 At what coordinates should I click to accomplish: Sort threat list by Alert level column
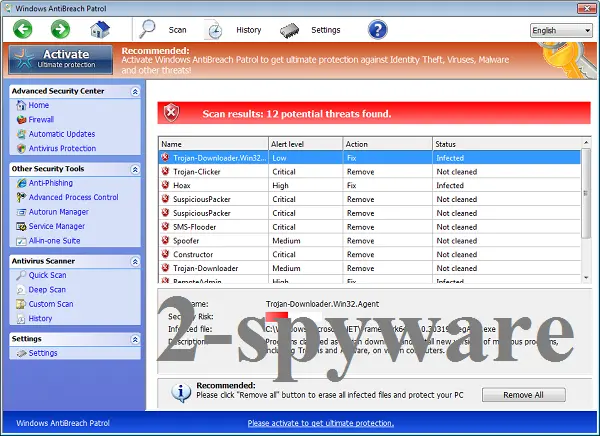click(305, 144)
